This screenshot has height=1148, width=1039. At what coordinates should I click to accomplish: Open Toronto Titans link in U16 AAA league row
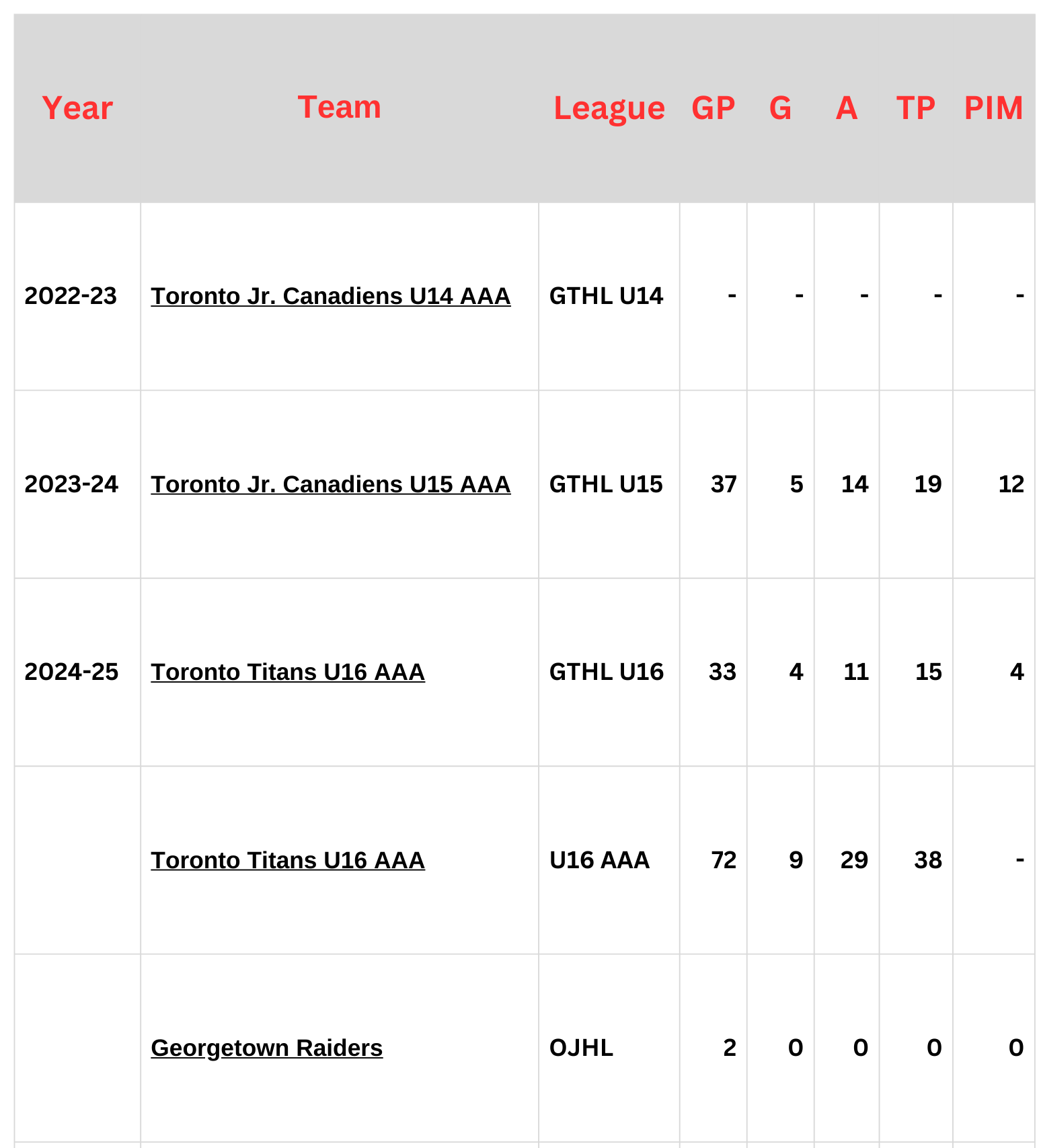click(287, 861)
